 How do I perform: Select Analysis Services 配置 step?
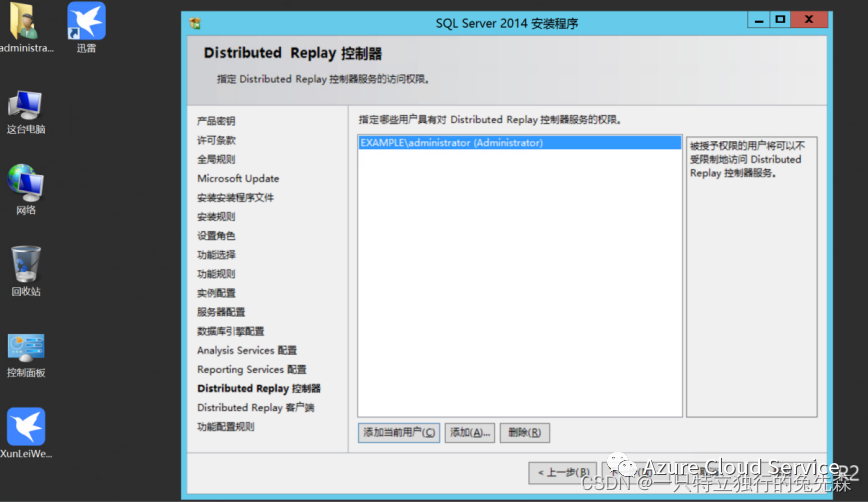click(247, 350)
